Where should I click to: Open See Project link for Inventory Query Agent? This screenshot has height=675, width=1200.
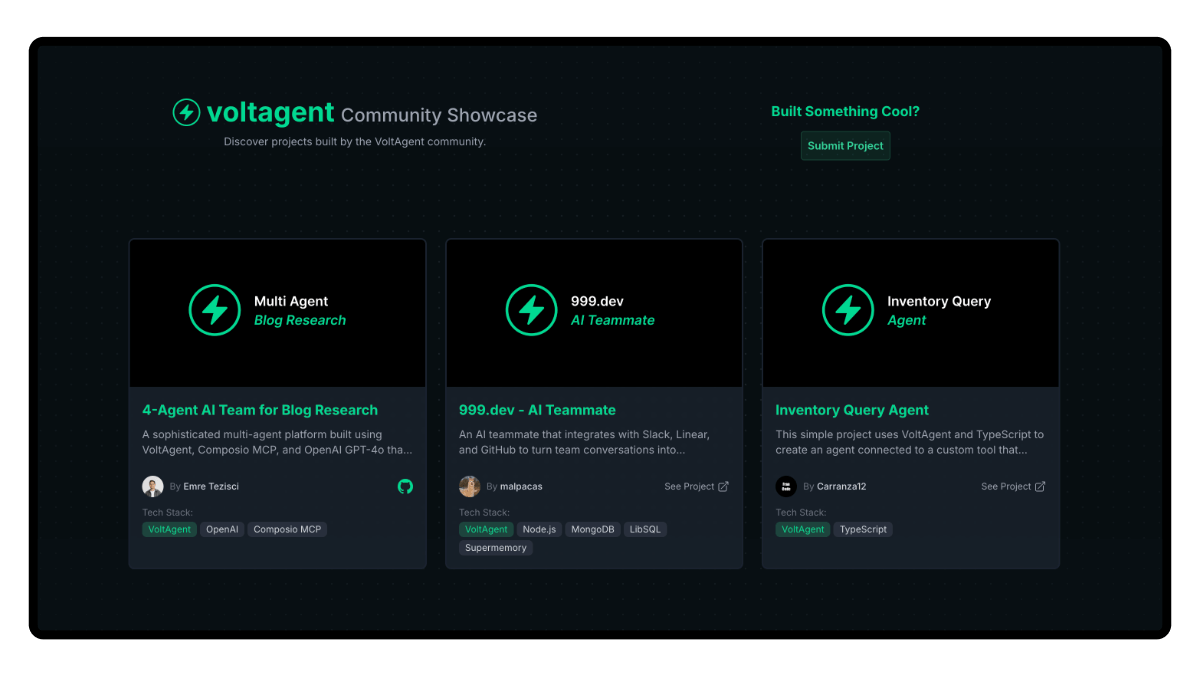click(x=1013, y=487)
